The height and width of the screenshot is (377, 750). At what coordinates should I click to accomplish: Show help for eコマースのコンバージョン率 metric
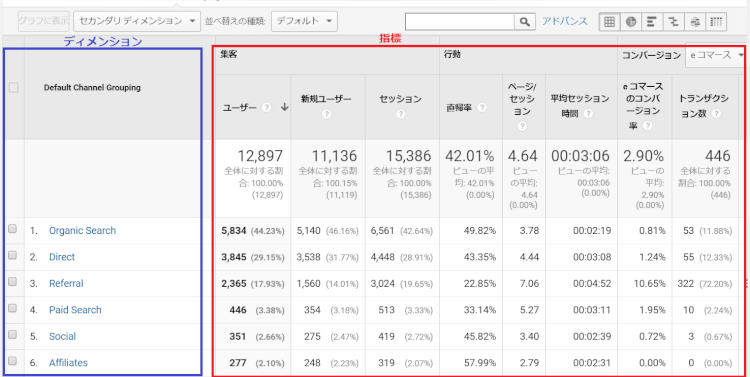point(648,126)
